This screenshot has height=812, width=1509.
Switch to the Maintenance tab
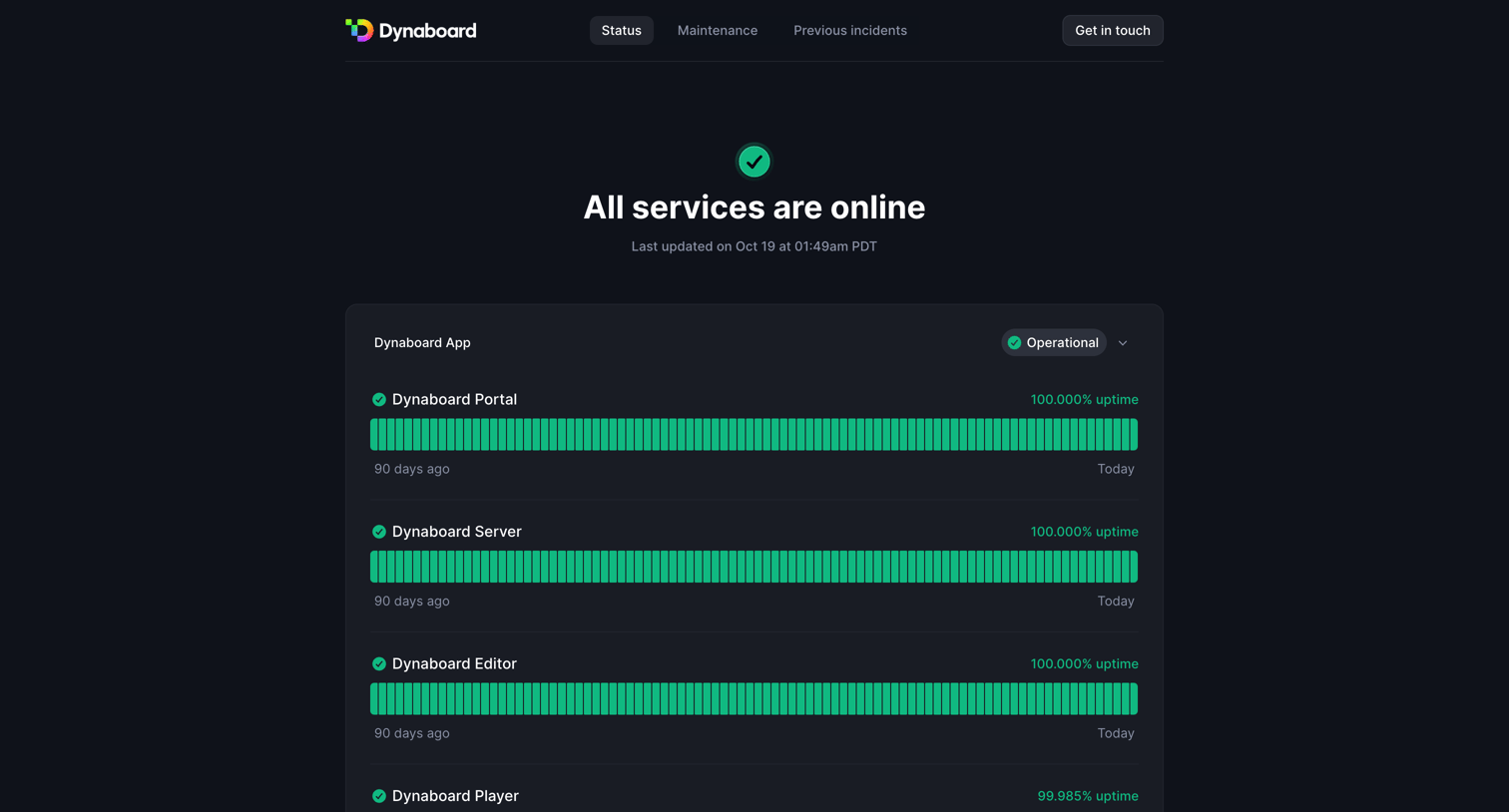tap(718, 31)
